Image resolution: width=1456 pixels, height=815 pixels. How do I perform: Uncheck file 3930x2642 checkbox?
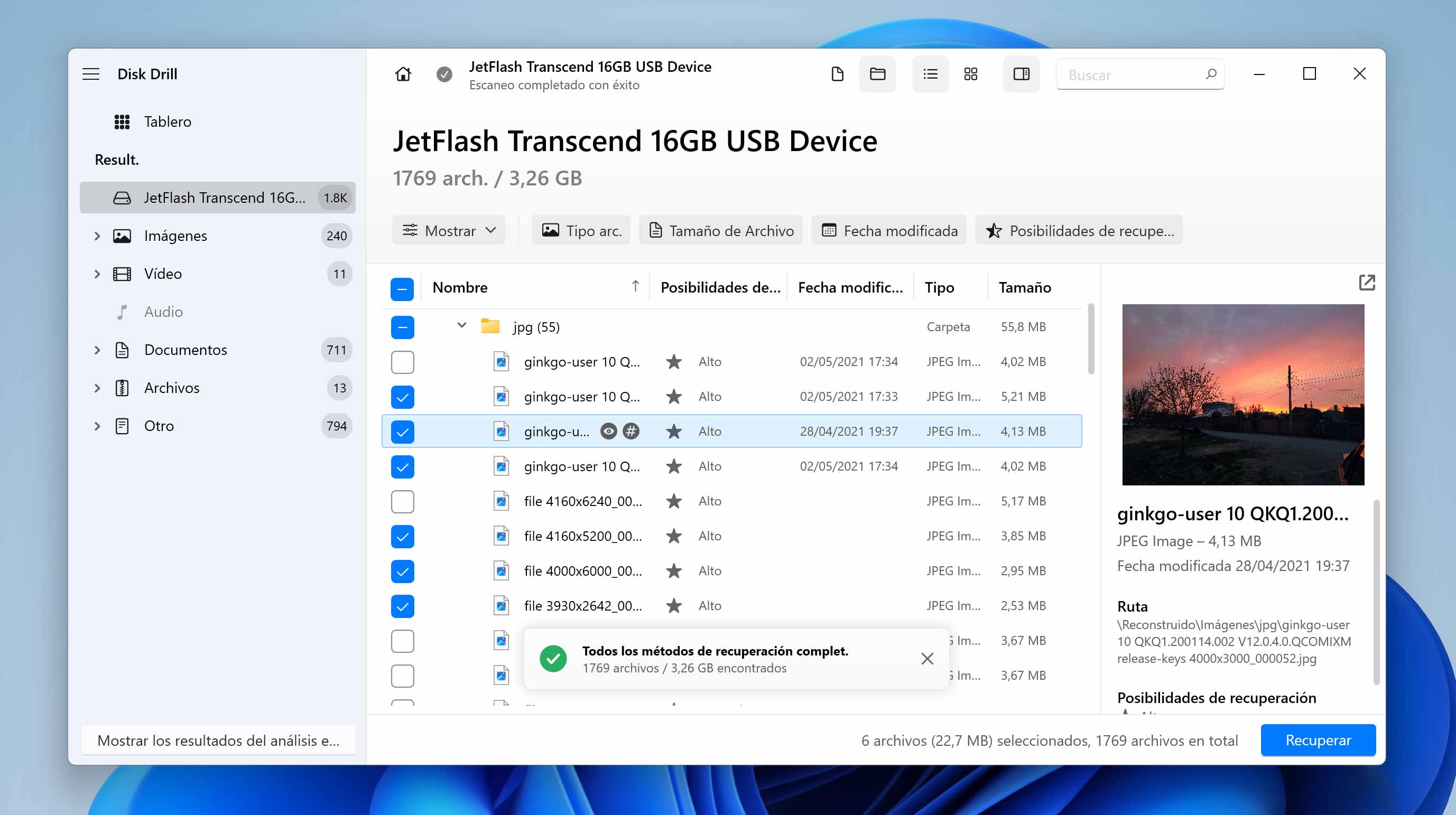(402, 606)
